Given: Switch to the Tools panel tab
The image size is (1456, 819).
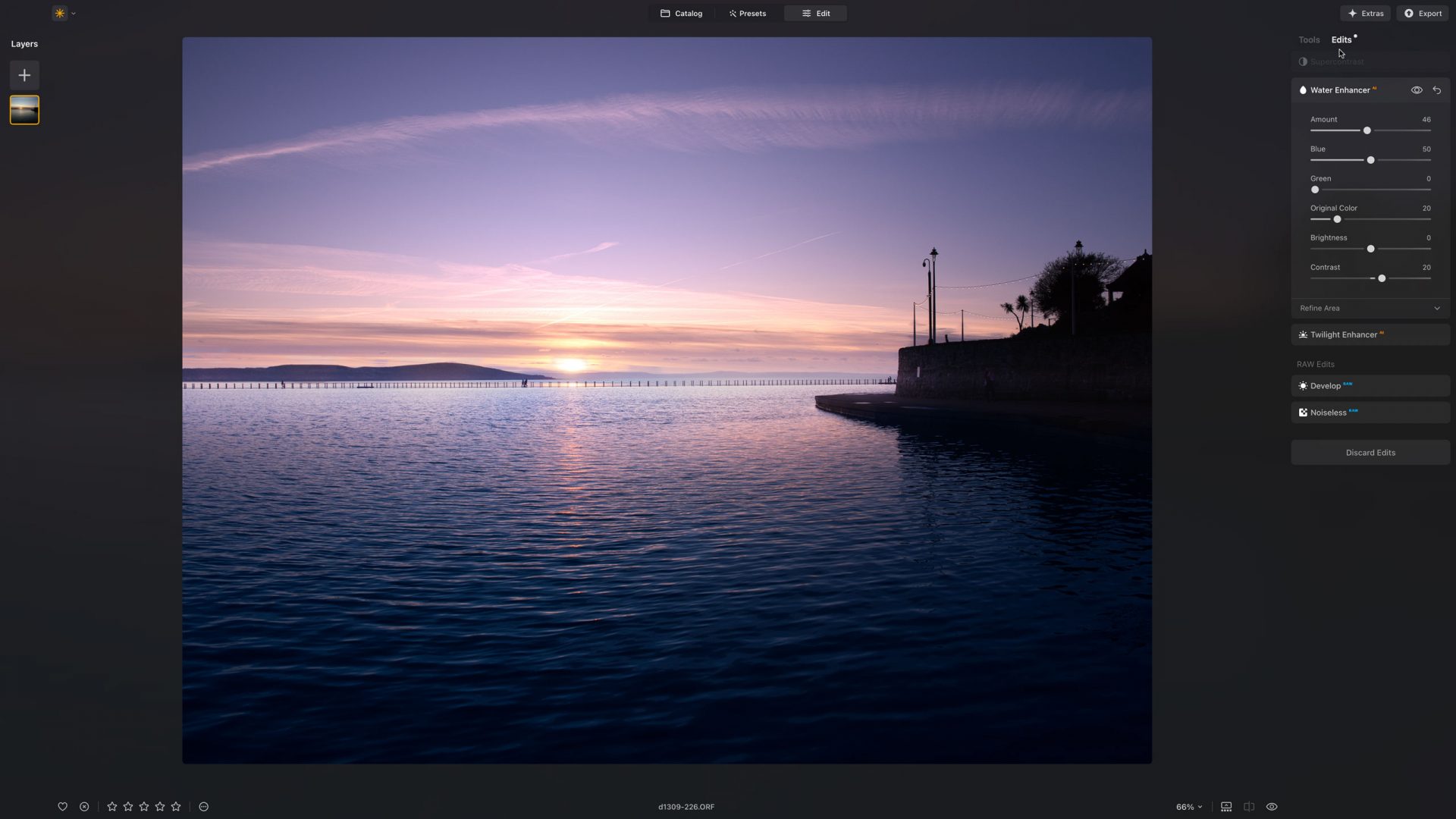Looking at the screenshot, I should pos(1308,39).
